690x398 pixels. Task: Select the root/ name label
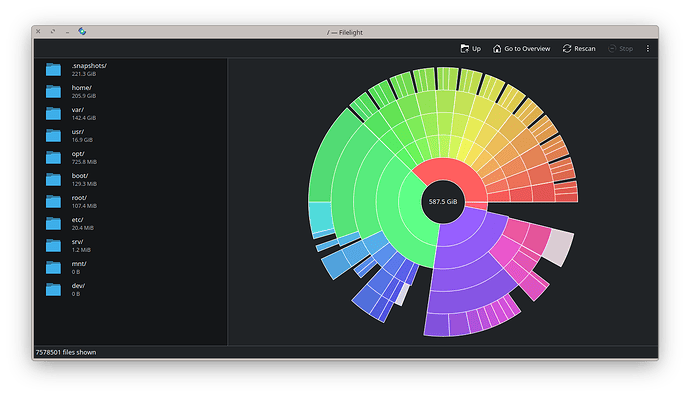79,198
